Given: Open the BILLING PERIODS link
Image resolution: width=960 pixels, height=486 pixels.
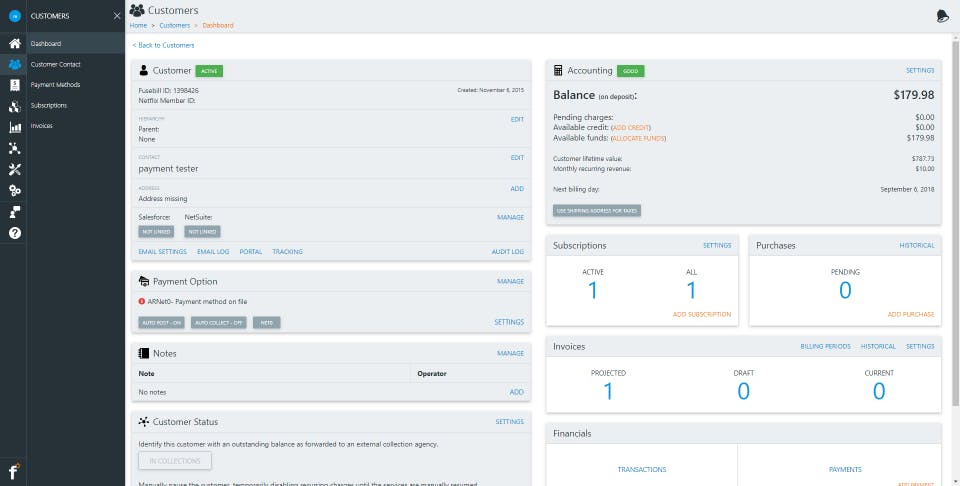Looking at the screenshot, I should 825,346.
